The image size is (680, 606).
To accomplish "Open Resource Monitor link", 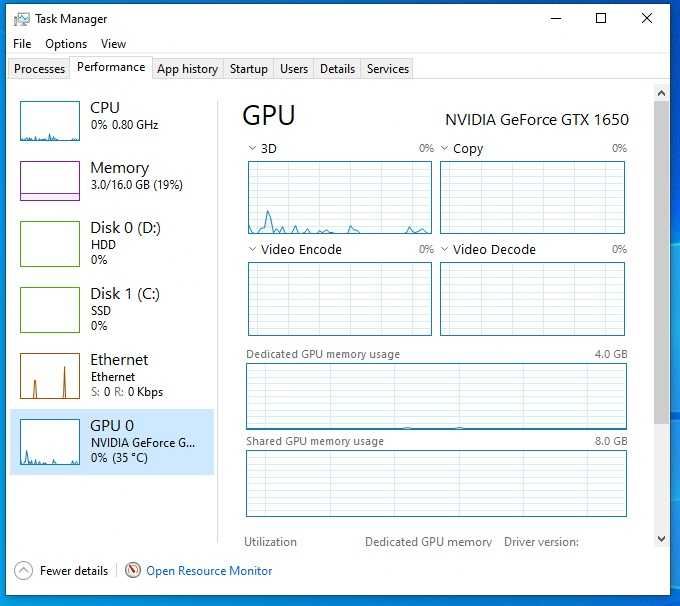I will pos(209,571).
